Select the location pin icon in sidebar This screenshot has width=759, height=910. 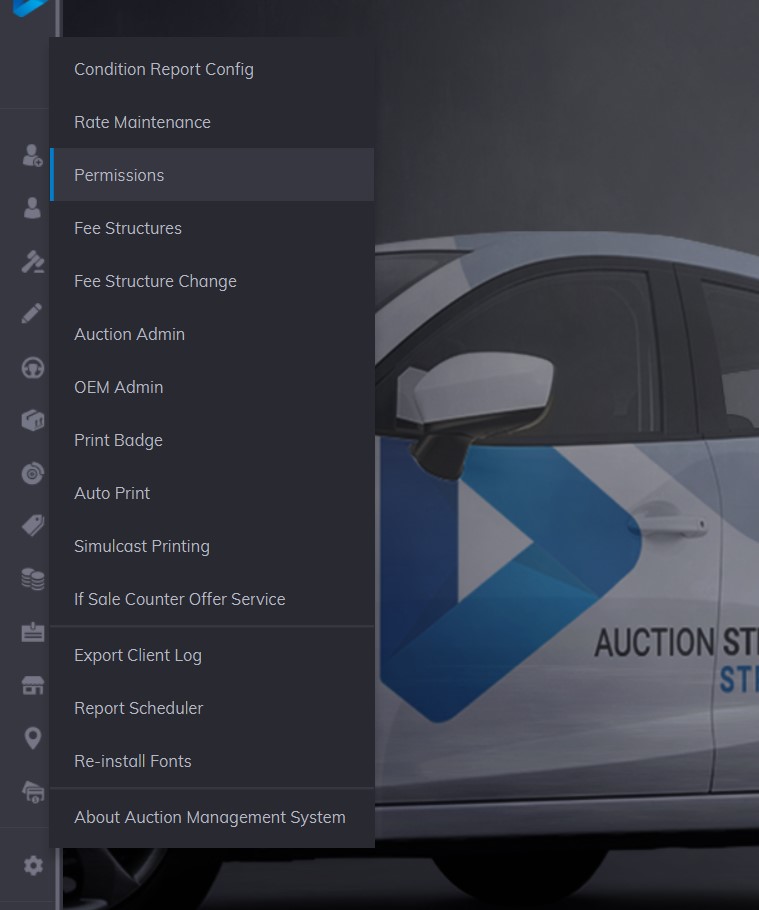tap(32, 738)
